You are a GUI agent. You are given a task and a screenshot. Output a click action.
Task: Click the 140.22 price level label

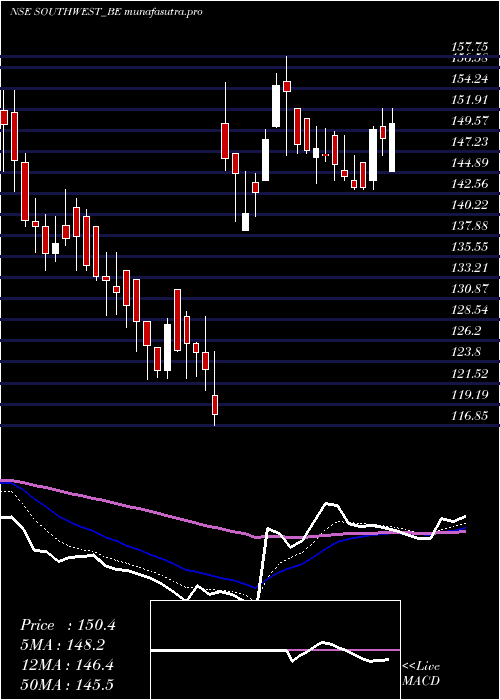coord(469,205)
